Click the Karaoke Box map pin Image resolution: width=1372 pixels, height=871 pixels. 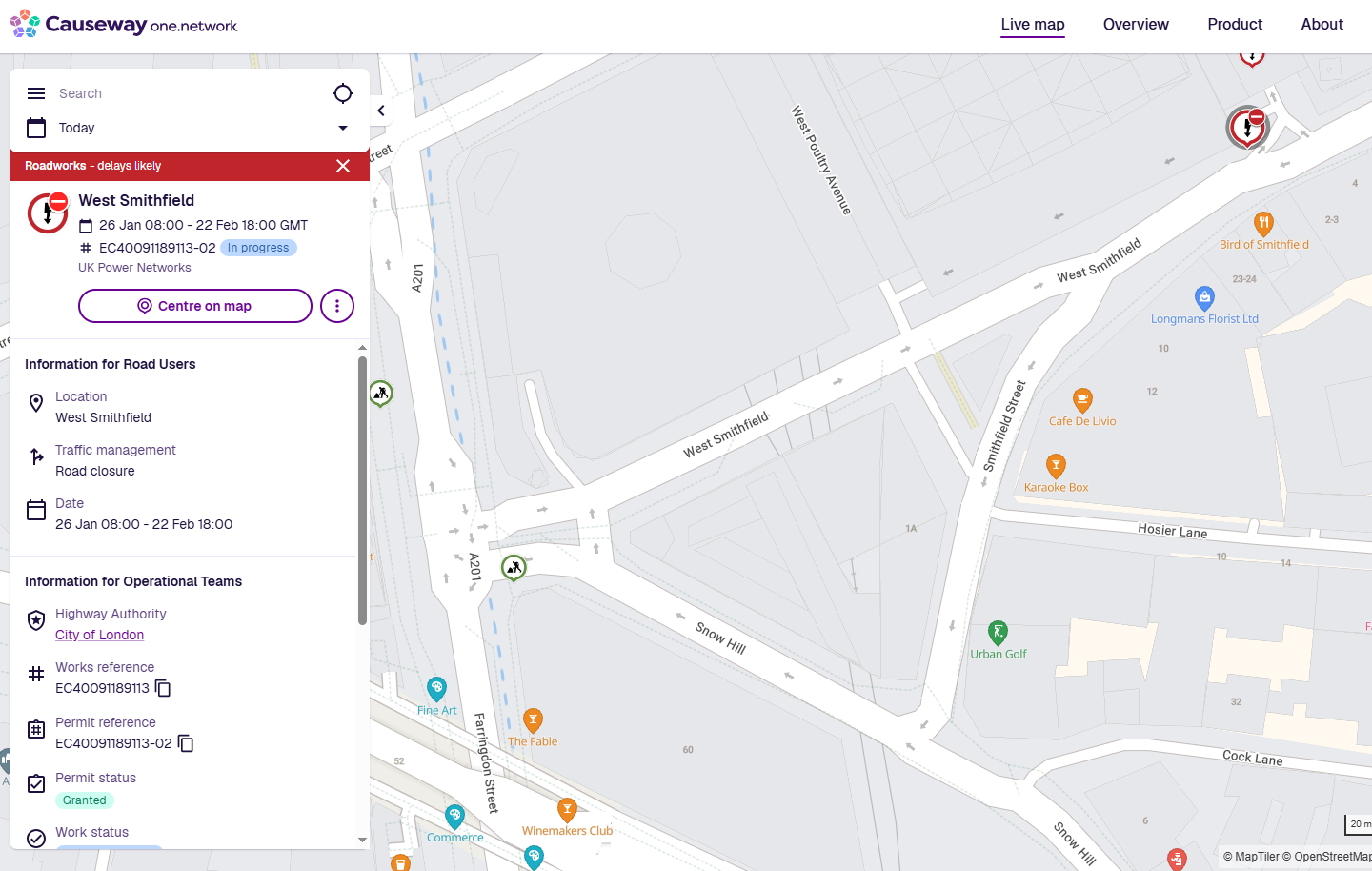point(1056,465)
